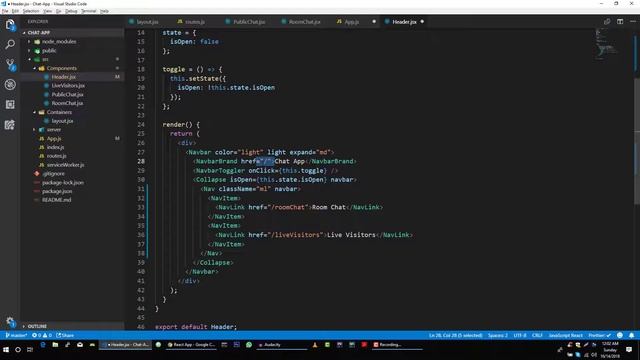Image resolution: width=640 pixels, height=360 pixels.
Task: Open the notifications bell in the status bar
Action: click(631, 335)
